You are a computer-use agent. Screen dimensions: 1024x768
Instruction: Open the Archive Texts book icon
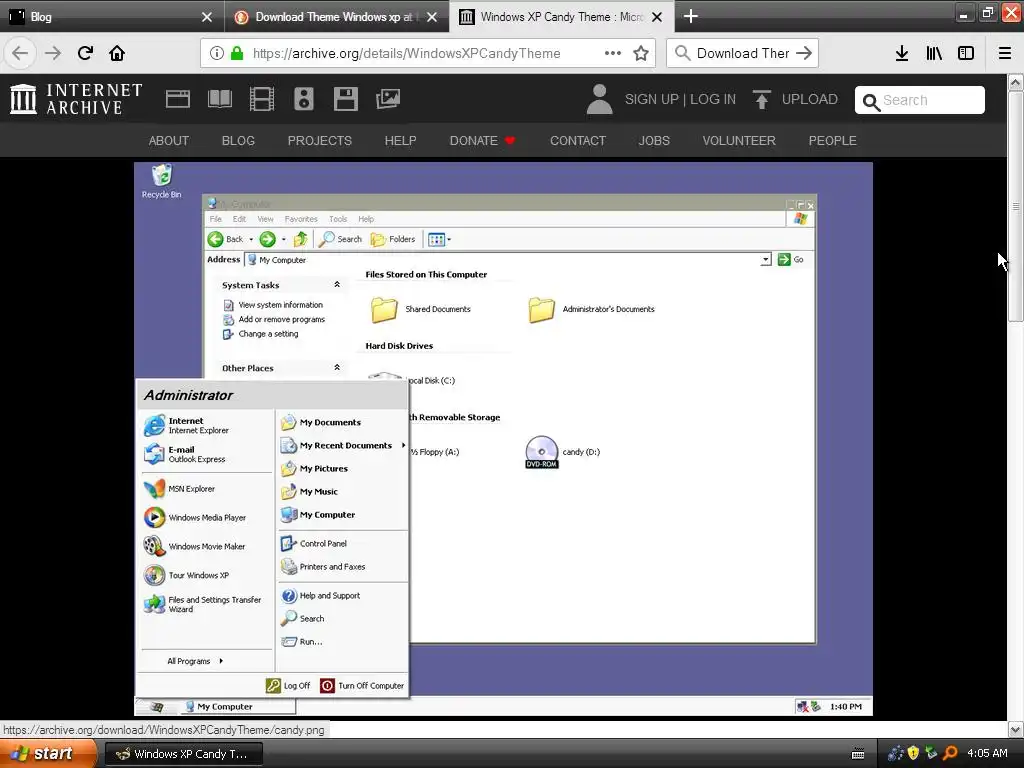click(219, 99)
